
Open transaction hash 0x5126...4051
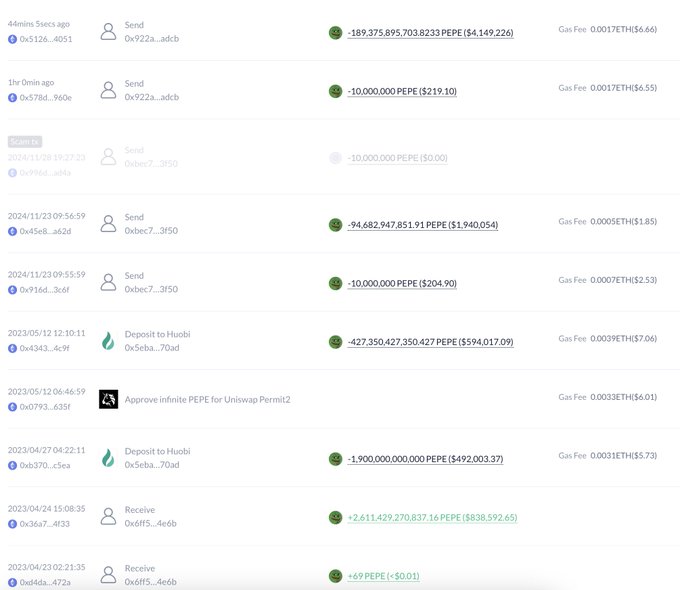(x=46, y=39)
